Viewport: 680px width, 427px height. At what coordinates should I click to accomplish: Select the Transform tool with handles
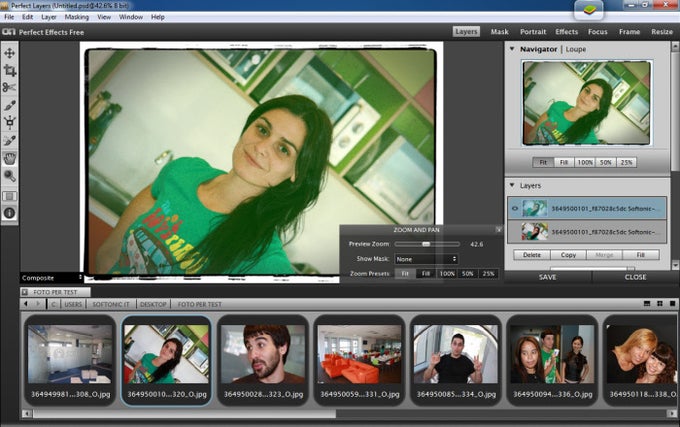coord(10,123)
